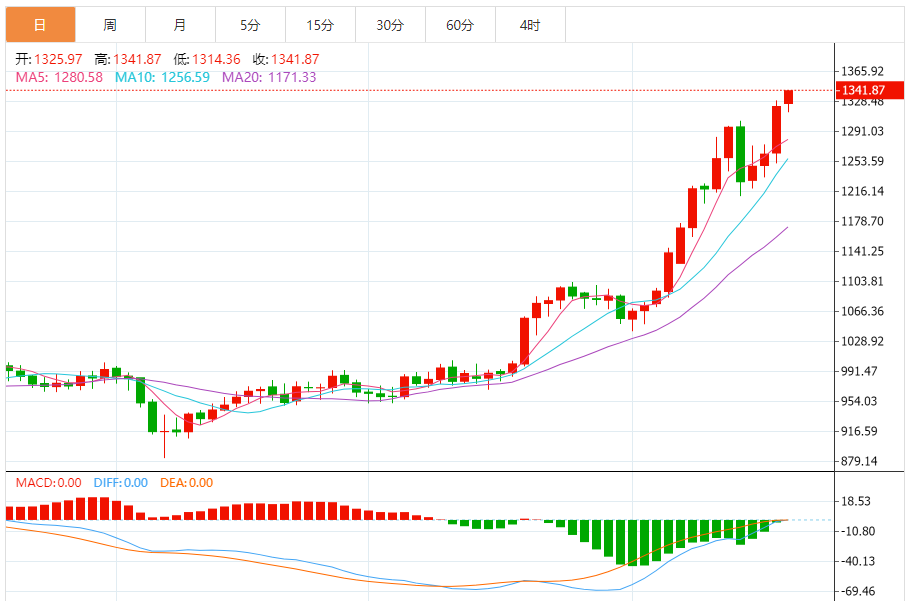Click the 991.47 price axis label
The image size is (908, 601).
[x=859, y=371]
